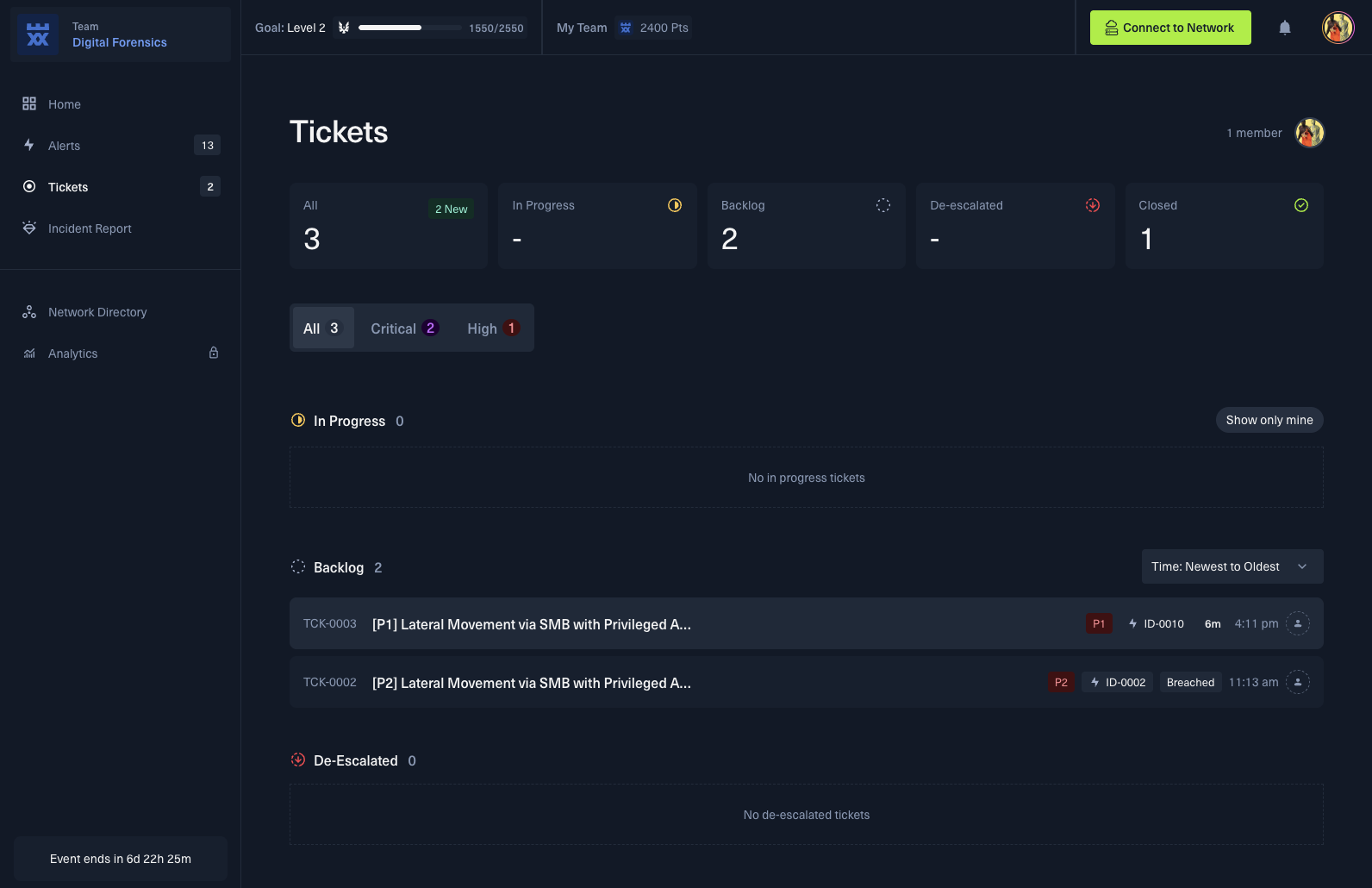The image size is (1372, 888).
Task: Click the assignee icon on TCK-0002
Action: tap(1297, 682)
